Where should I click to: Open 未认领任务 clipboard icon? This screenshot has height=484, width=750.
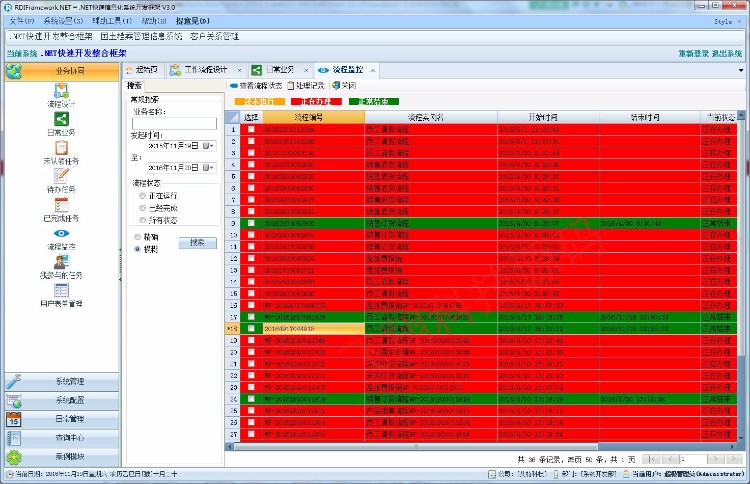click(60, 147)
